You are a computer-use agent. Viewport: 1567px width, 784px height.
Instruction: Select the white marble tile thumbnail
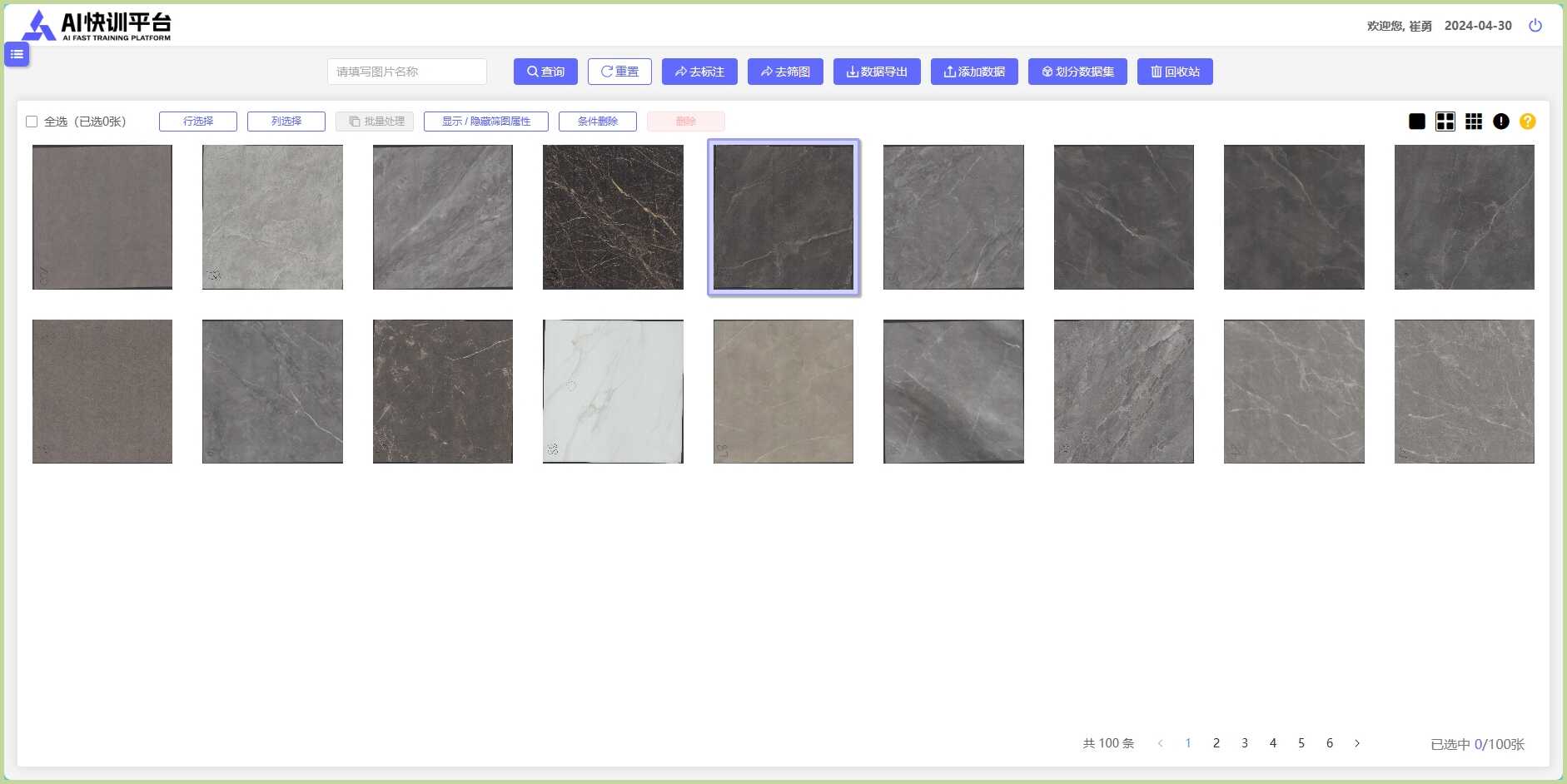tap(613, 391)
